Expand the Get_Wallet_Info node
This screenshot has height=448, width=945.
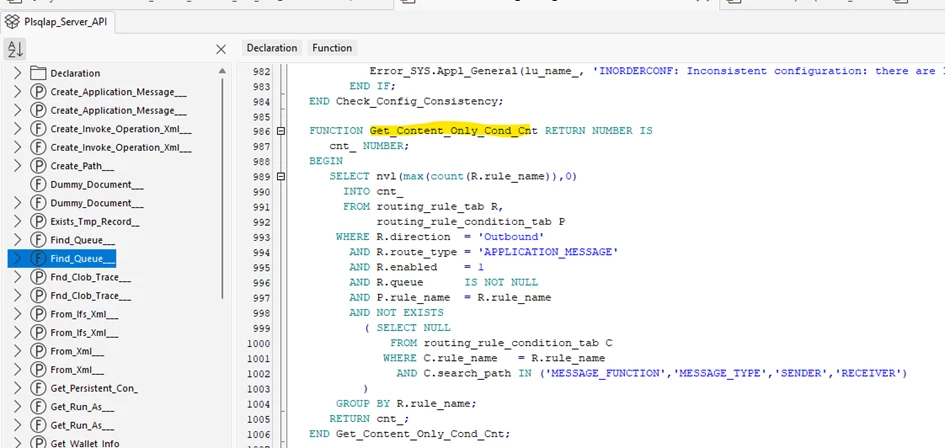coord(17,443)
